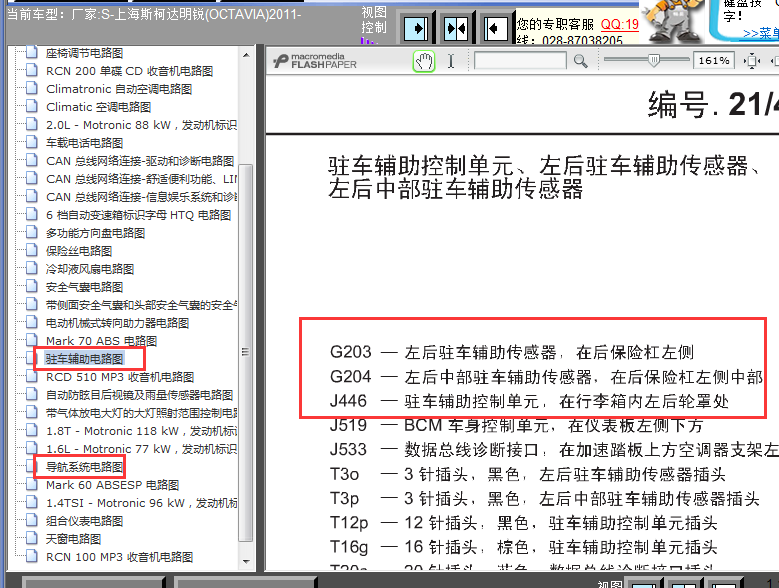
Task: Click document icon for 天窗电路图
Action: click(x=31, y=538)
